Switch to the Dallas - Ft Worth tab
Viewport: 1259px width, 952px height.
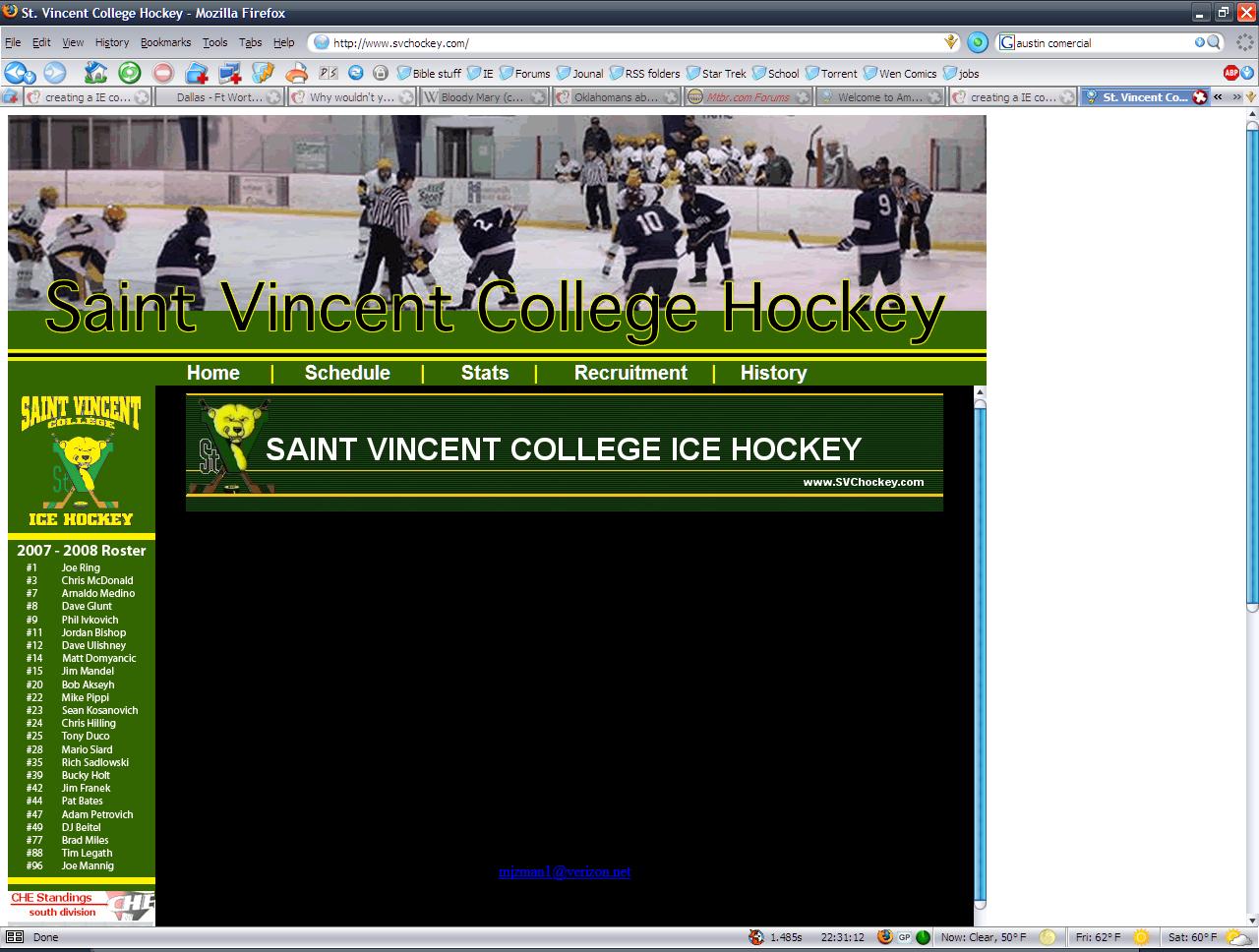coord(218,97)
